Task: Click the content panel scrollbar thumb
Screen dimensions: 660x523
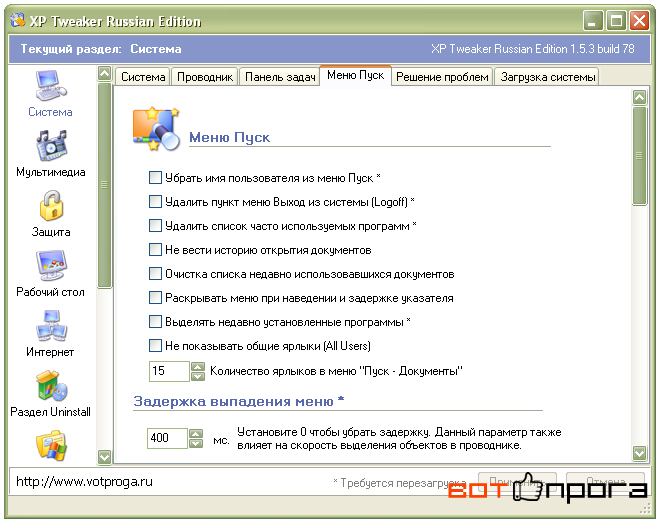Action: 639,156
